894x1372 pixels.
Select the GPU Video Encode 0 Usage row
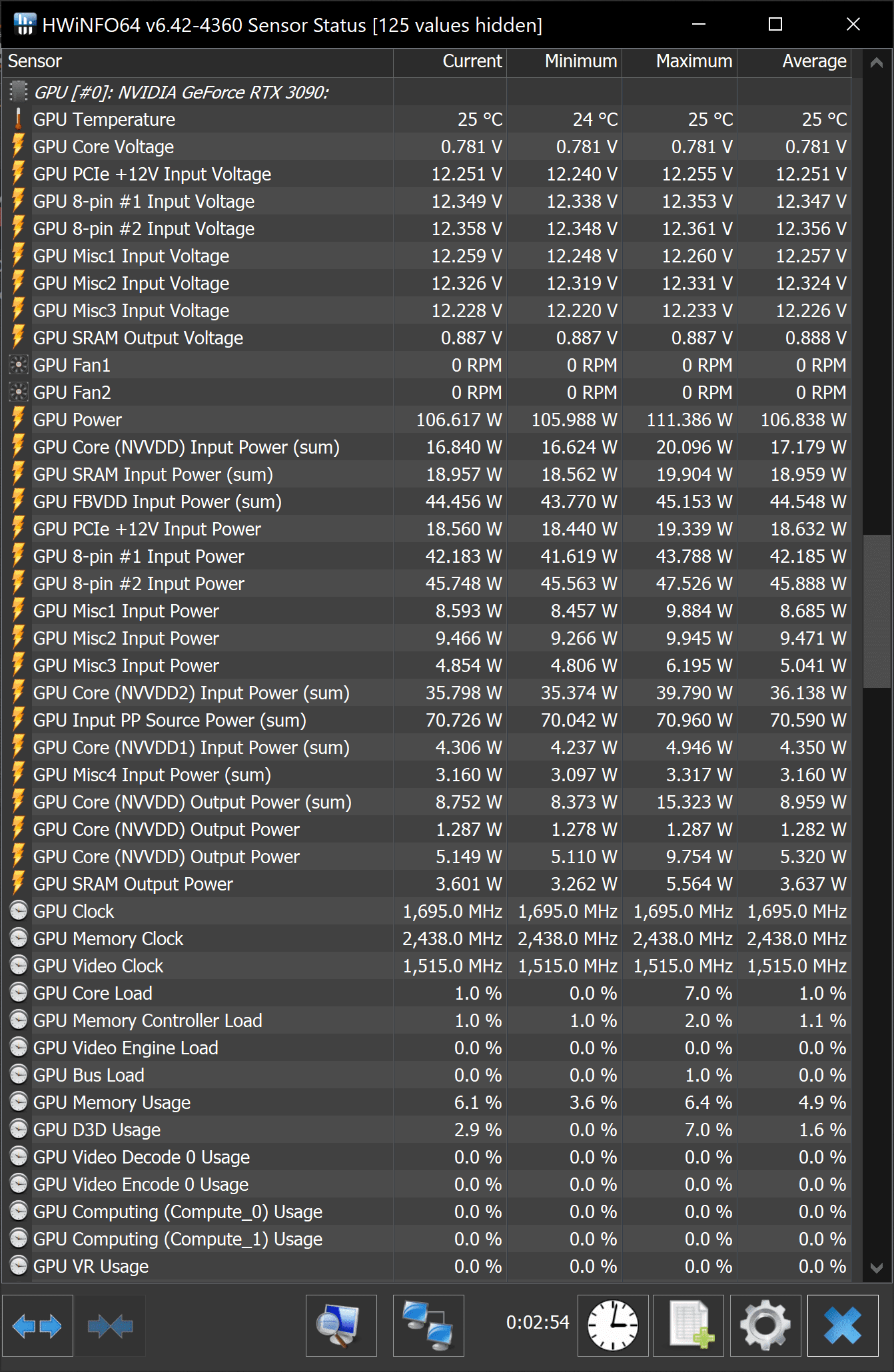426,1184
